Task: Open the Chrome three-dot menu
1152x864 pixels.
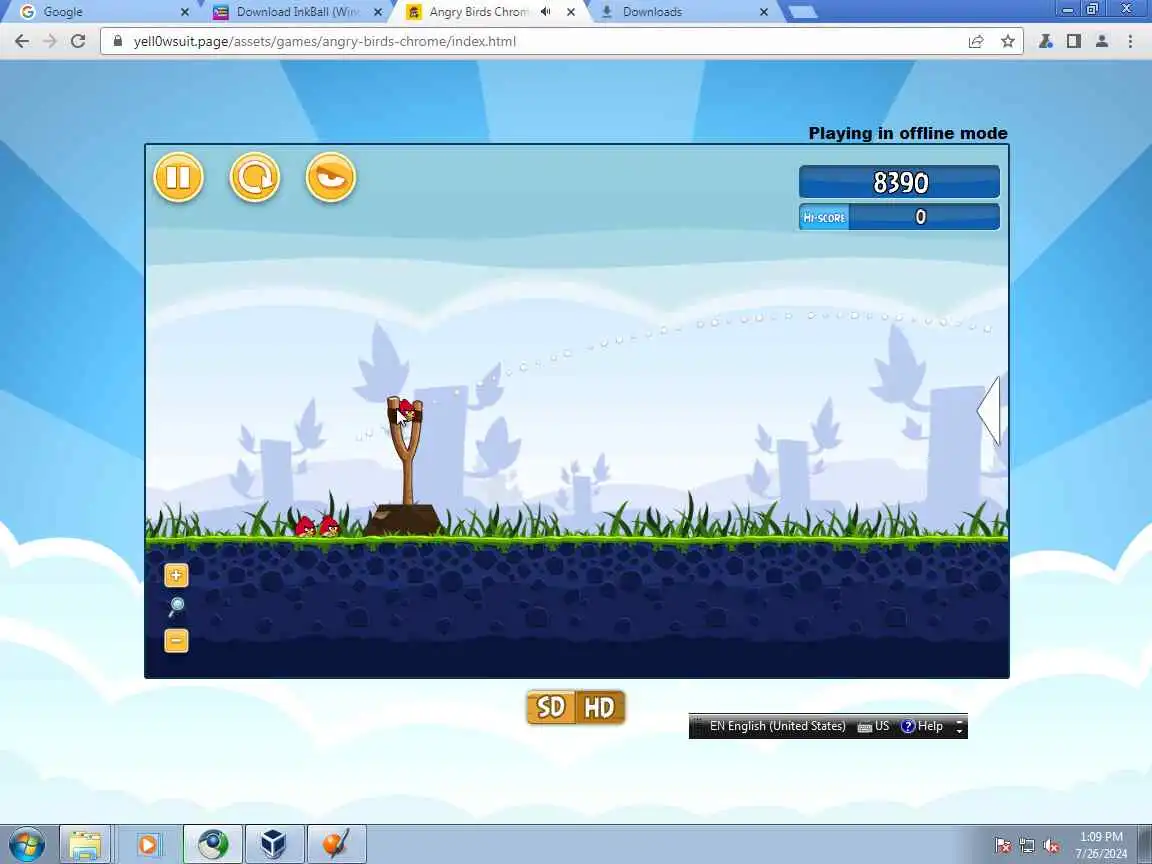Action: tap(1130, 41)
